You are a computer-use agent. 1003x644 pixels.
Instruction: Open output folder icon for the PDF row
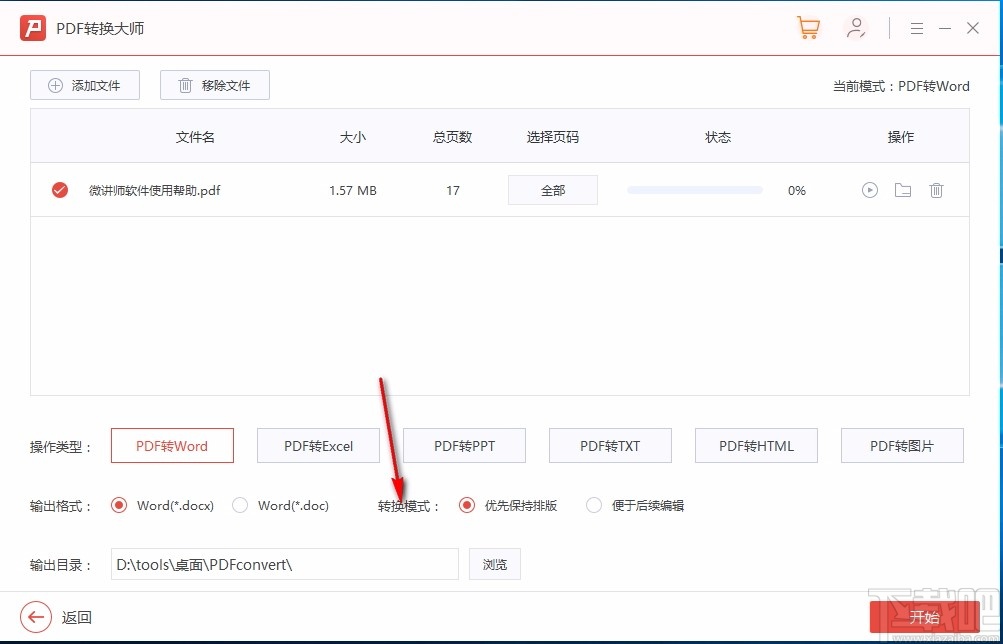click(902, 190)
